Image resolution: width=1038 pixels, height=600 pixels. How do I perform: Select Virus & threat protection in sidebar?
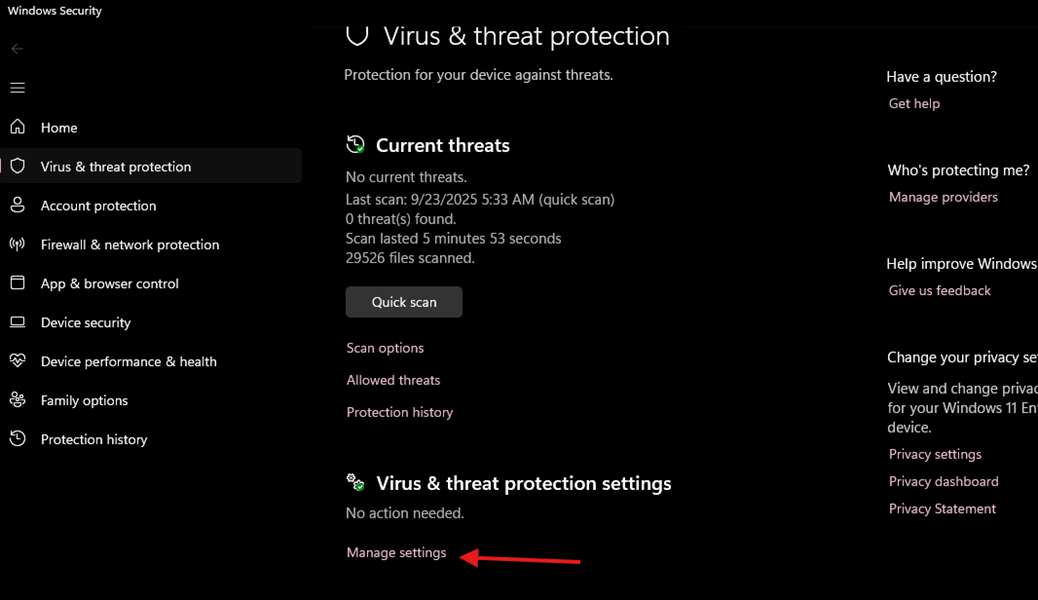[x=116, y=167]
